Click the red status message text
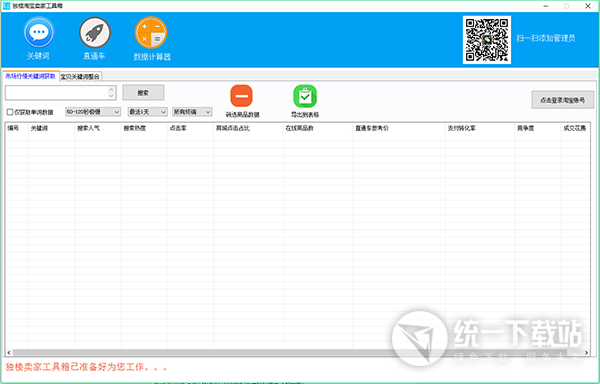Viewport: 600px width, 384px height. pyautogui.click(x=86, y=367)
